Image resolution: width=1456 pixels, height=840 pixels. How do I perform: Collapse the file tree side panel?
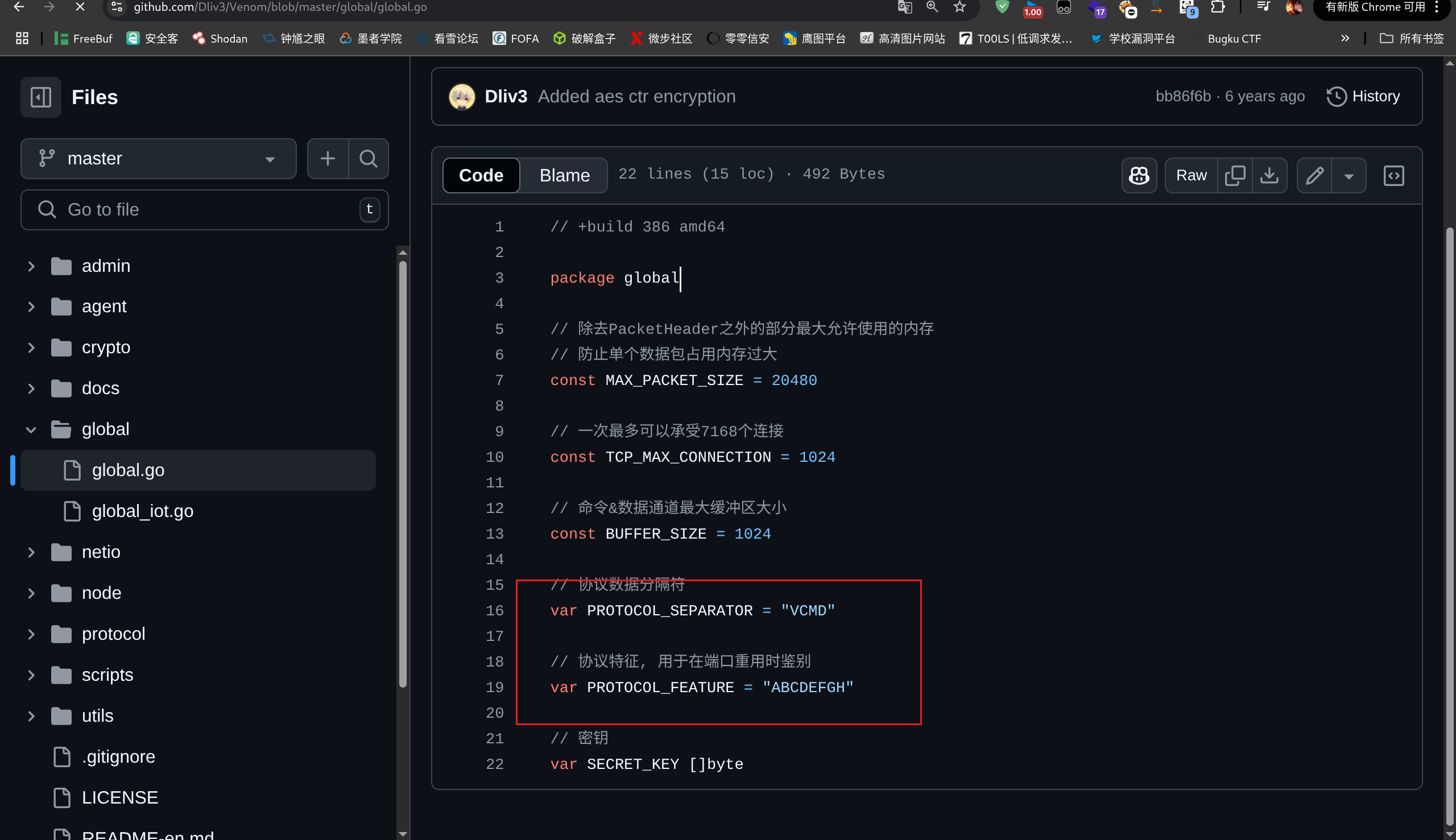coord(41,97)
